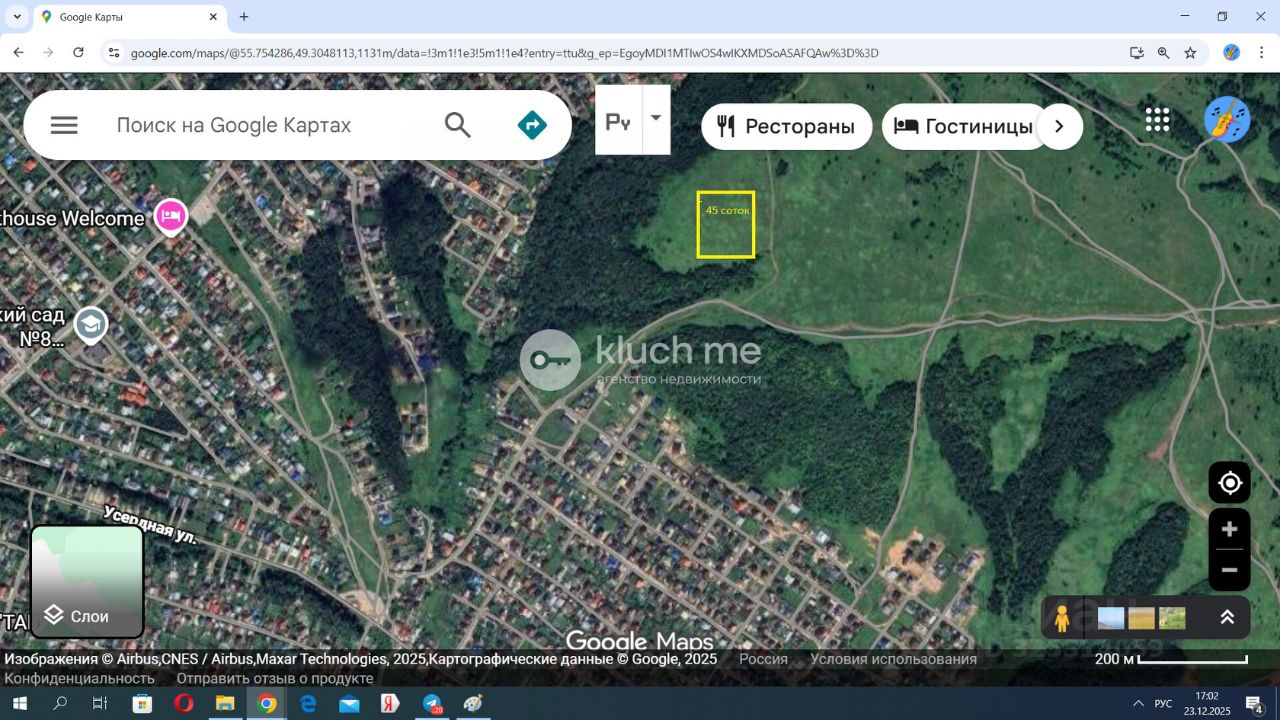Open the Paint app on the taskbar

473,704
